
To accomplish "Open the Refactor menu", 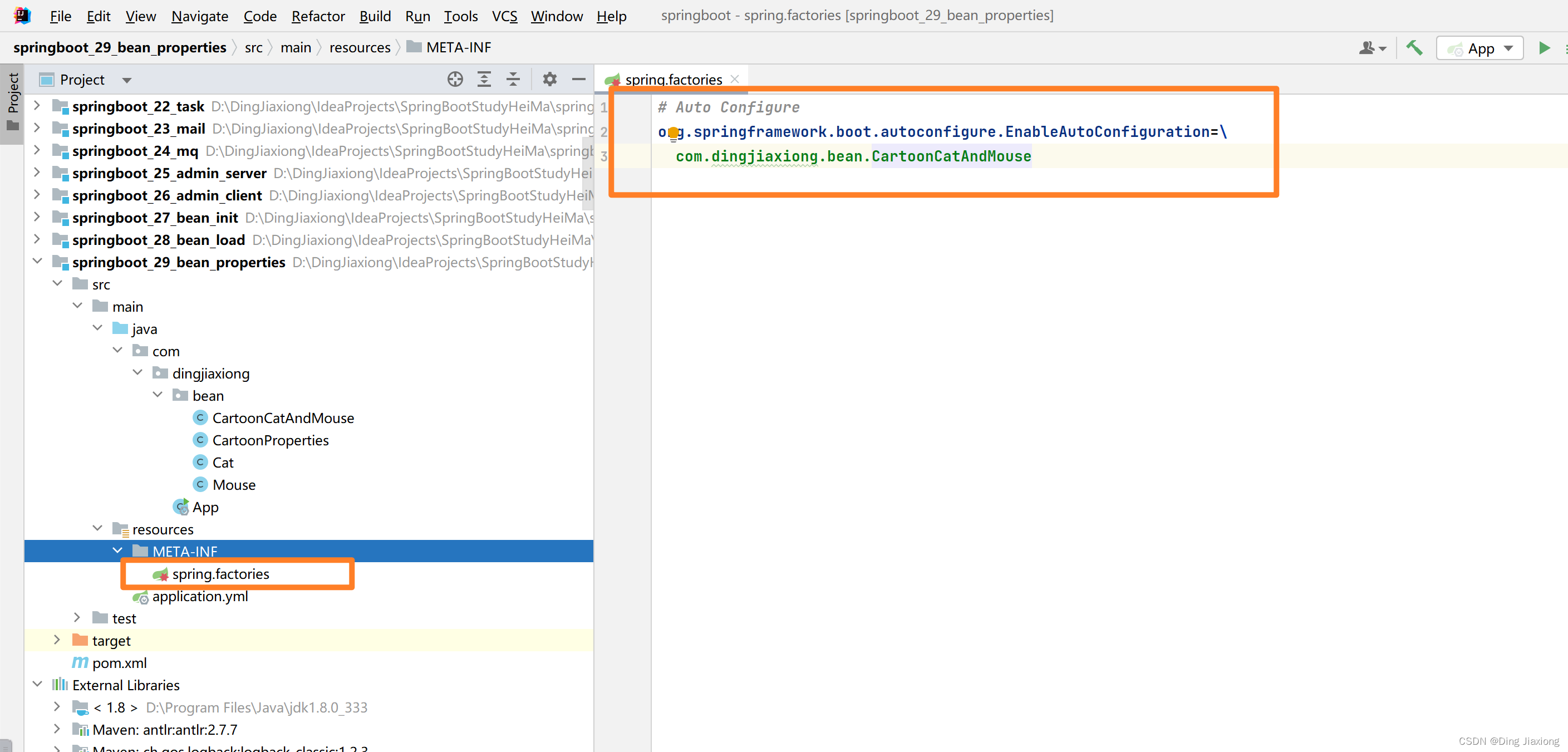I will (x=318, y=16).
